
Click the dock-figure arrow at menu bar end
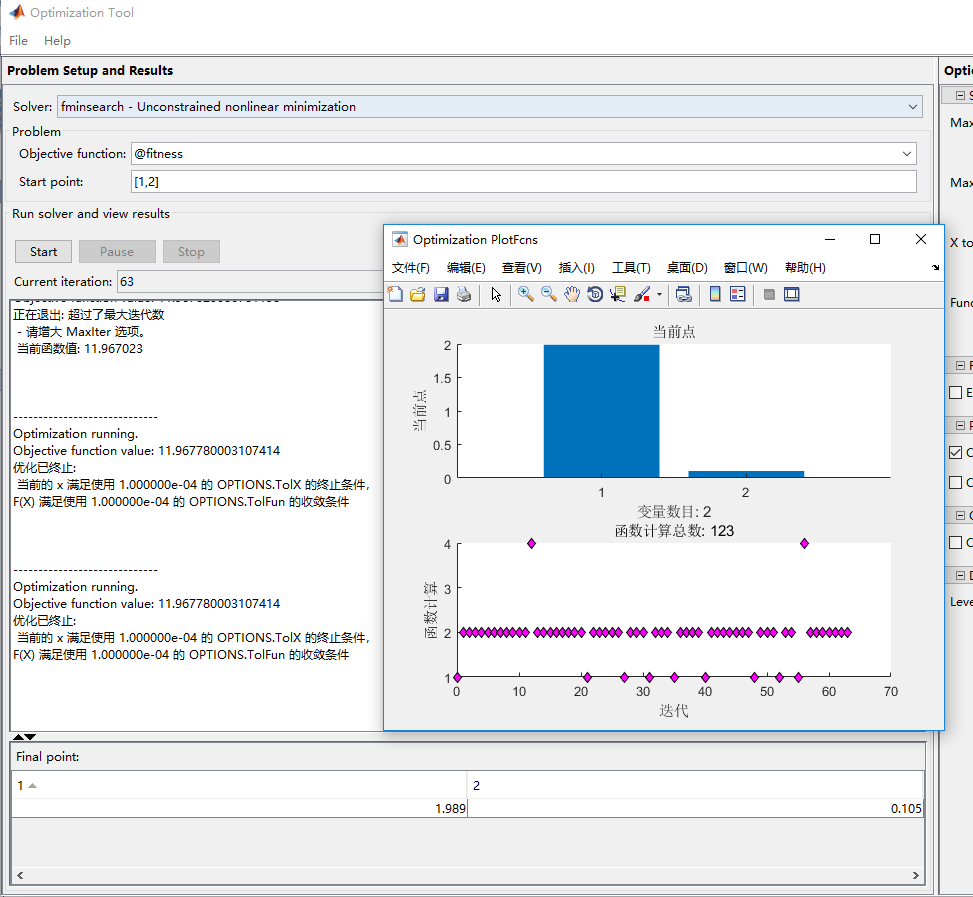[x=935, y=267]
